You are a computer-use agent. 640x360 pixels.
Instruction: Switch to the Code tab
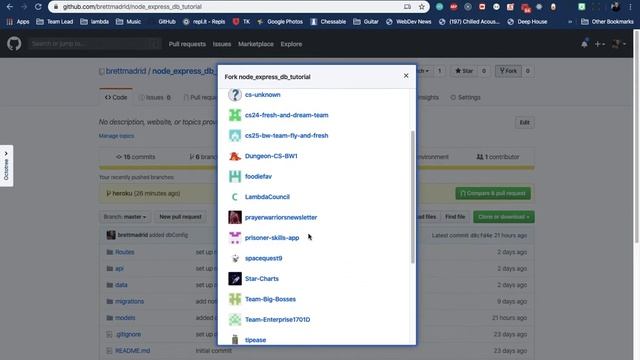116,97
